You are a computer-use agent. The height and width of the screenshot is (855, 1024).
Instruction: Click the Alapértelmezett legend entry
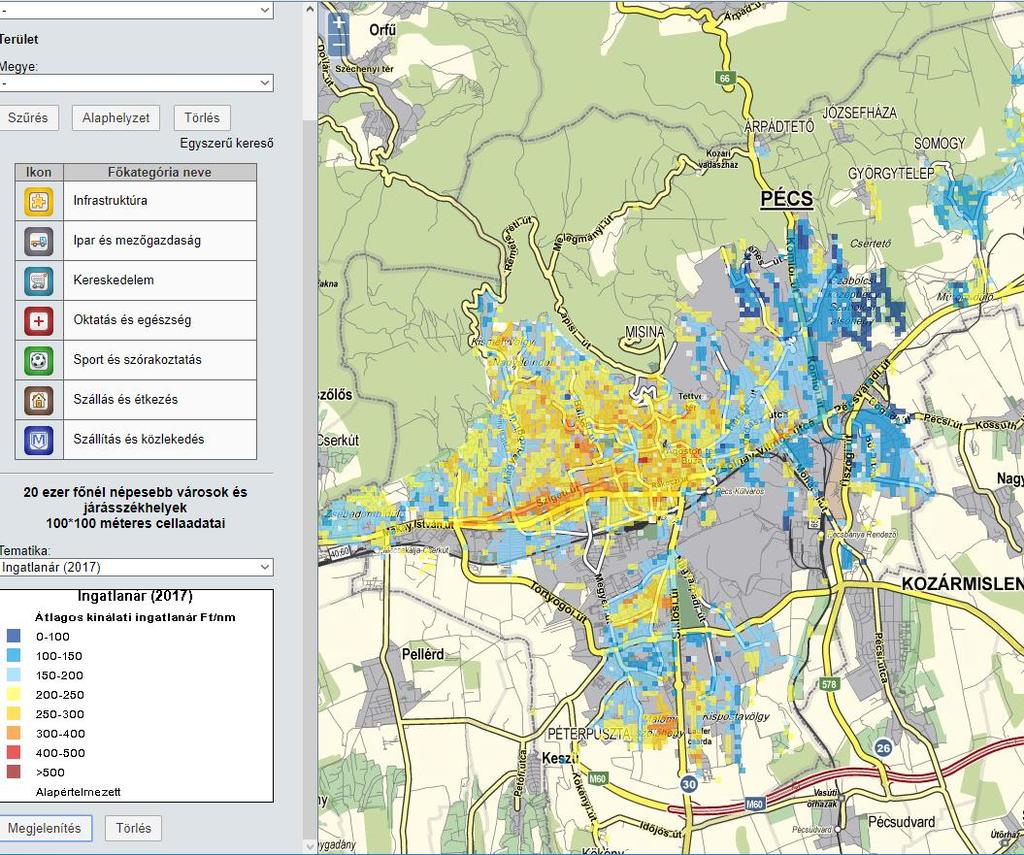(78, 792)
